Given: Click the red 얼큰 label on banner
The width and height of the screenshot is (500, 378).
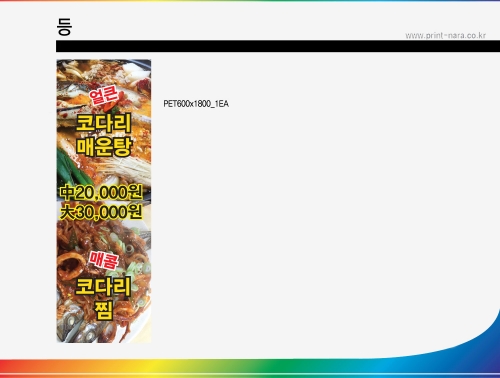Looking at the screenshot, I should pos(104,95).
